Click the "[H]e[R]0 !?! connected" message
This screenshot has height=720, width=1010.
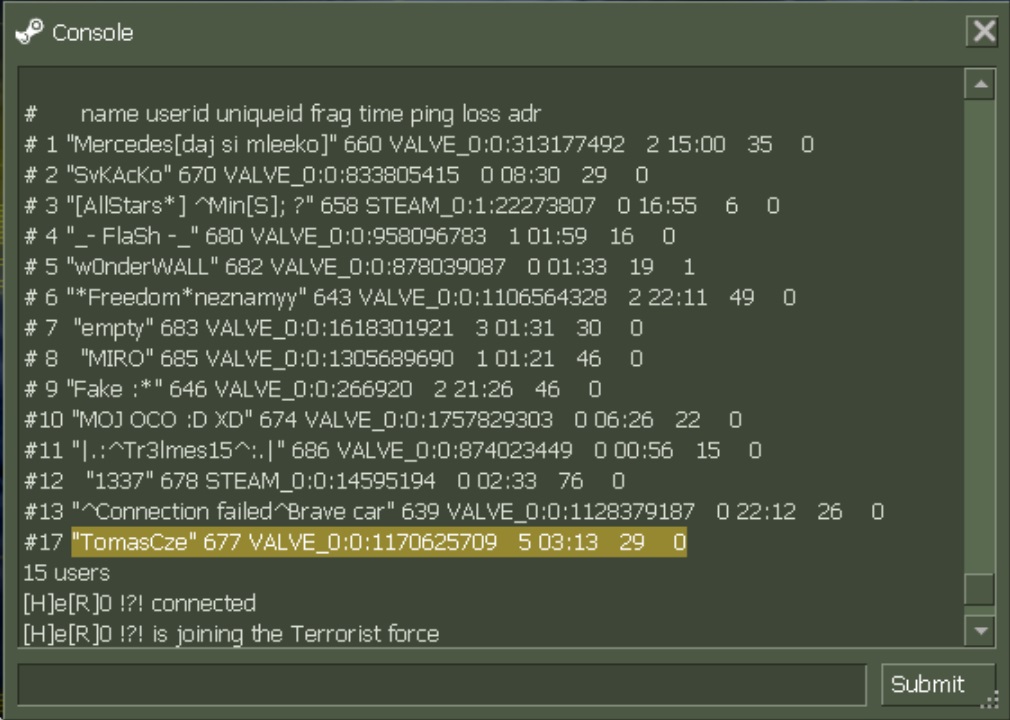coord(139,603)
